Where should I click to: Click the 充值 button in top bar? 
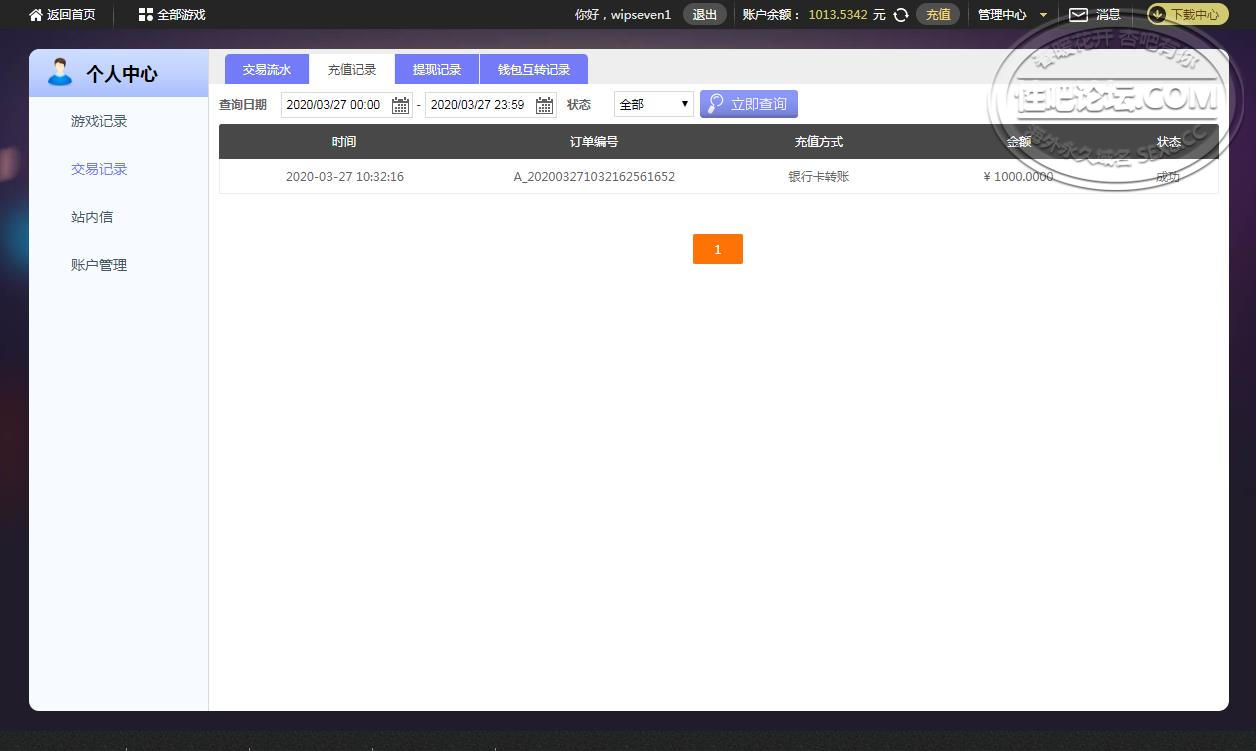(938, 15)
